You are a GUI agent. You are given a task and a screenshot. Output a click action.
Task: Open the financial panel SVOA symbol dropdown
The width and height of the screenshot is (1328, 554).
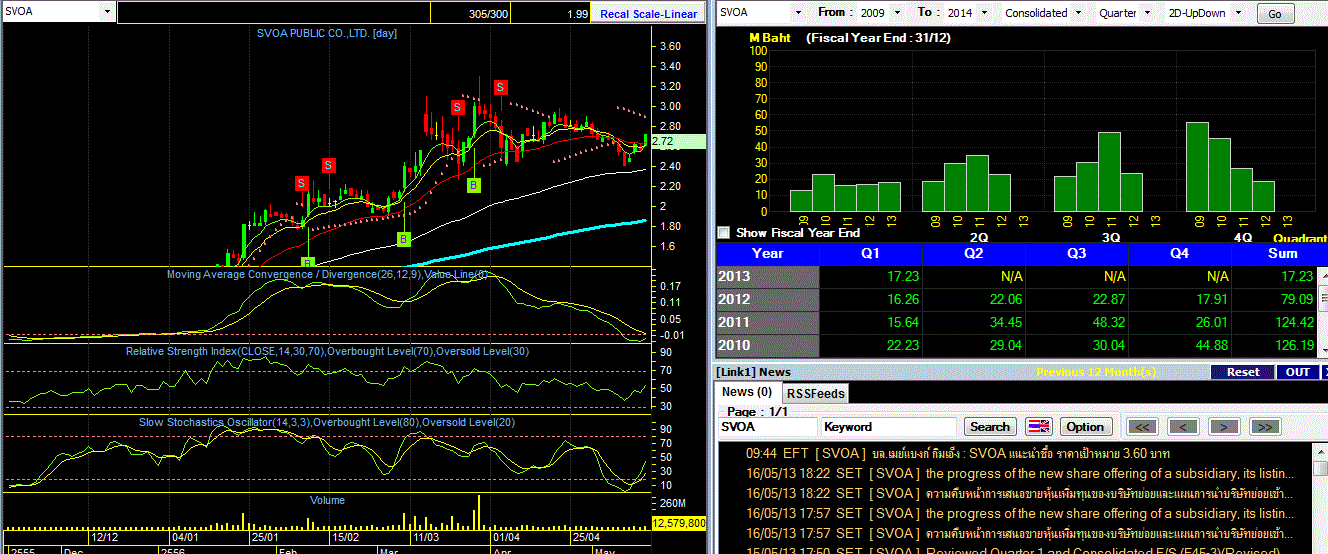(x=797, y=13)
